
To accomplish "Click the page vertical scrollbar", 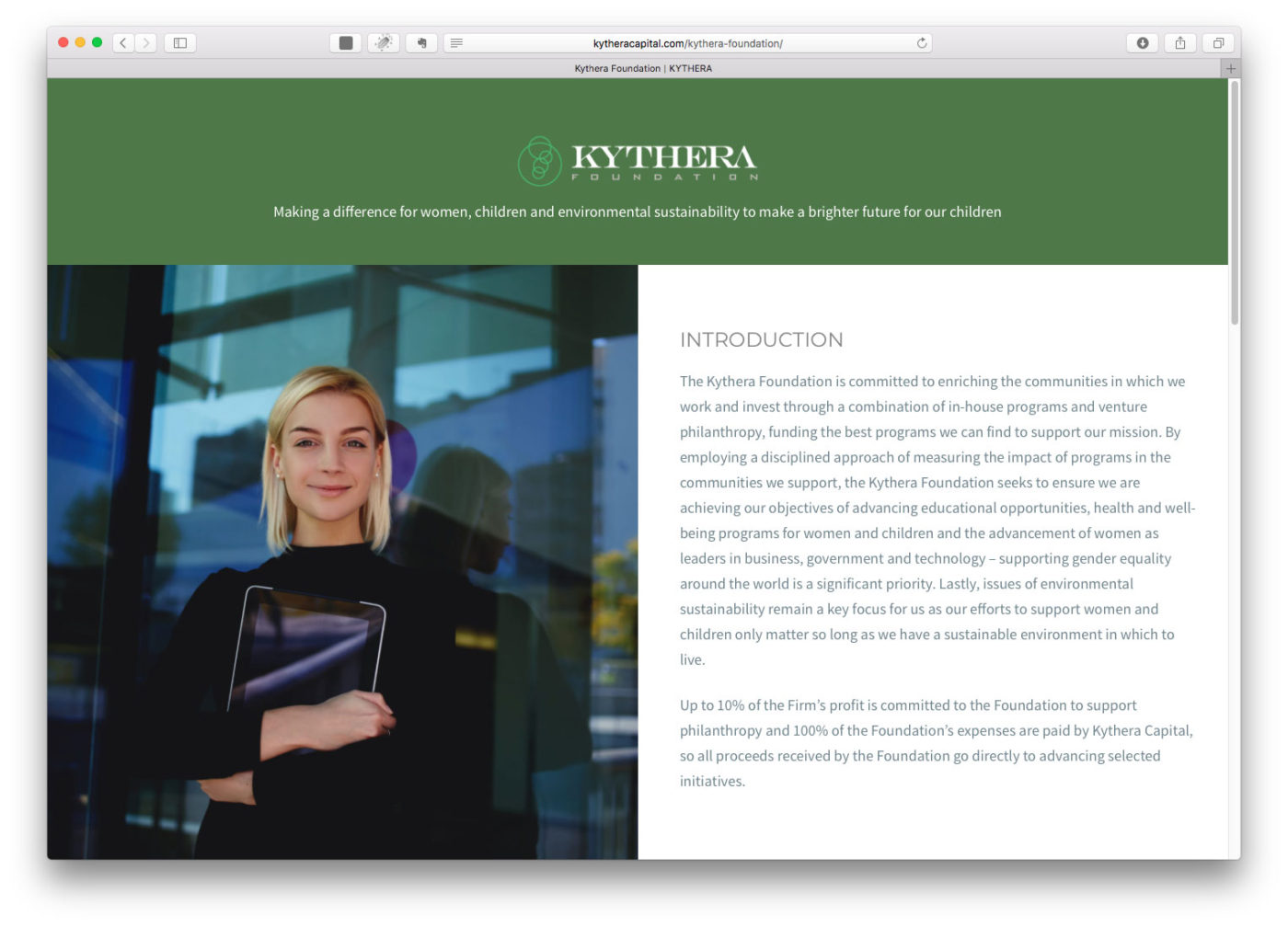I will (x=1235, y=202).
